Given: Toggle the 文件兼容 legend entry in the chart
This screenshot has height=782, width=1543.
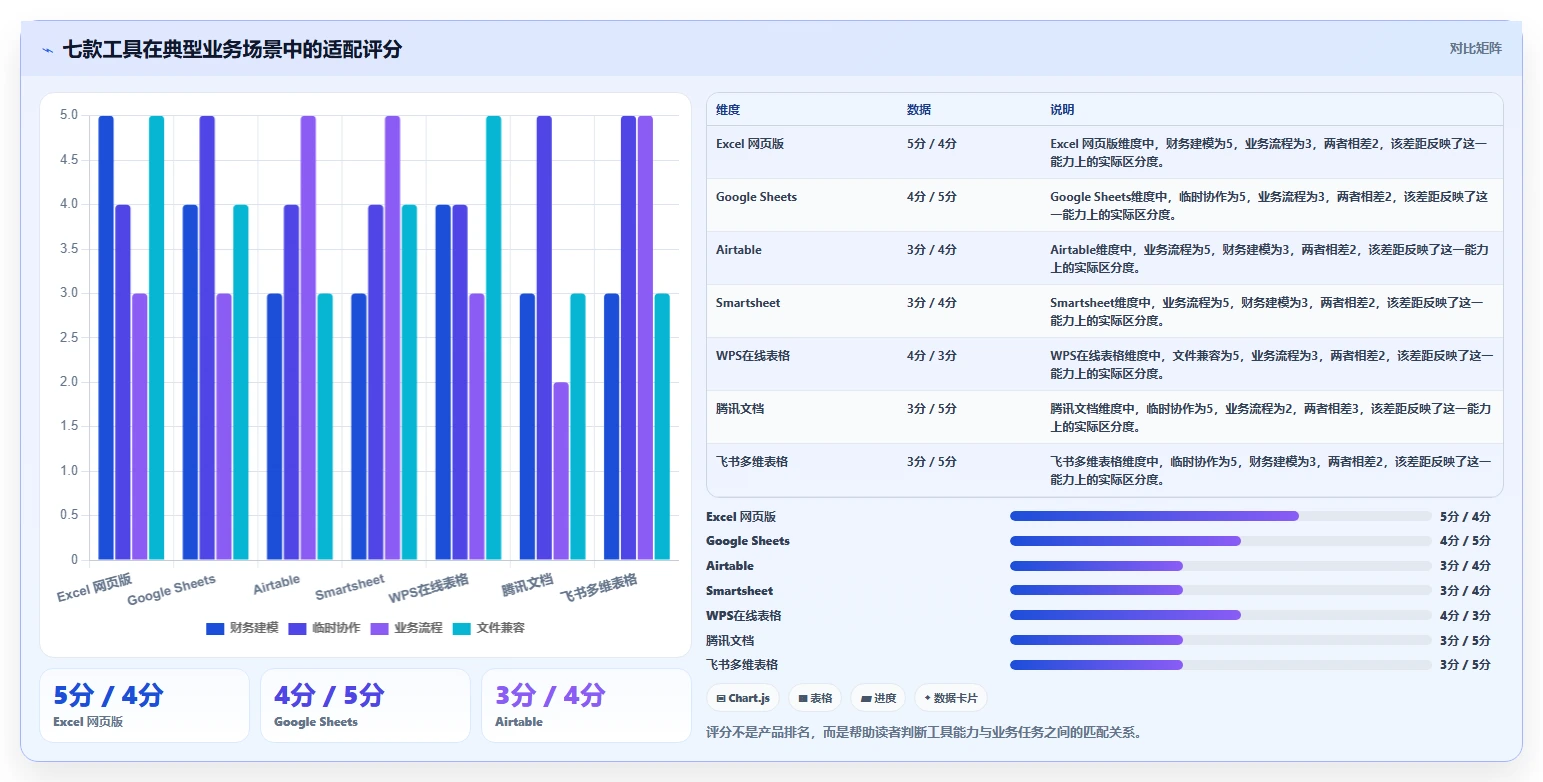Looking at the screenshot, I should pyautogui.click(x=489, y=628).
